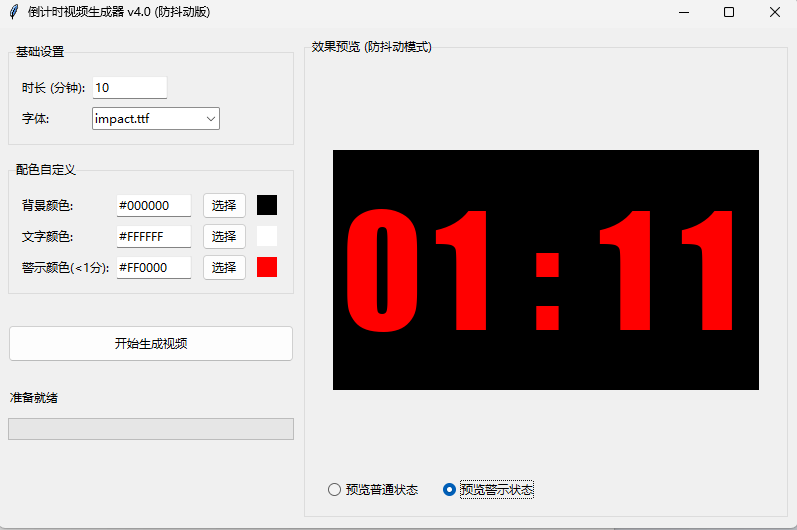Click the 警示颜色 hex field showing #FF0000
Viewport: 797px width, 530px height.
coord(153,268)
